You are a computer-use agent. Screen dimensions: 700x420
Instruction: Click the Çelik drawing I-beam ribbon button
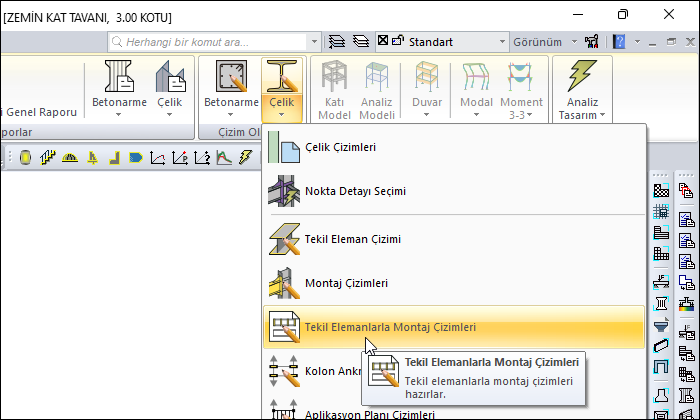pyautogui.click(x=282, y=76)
